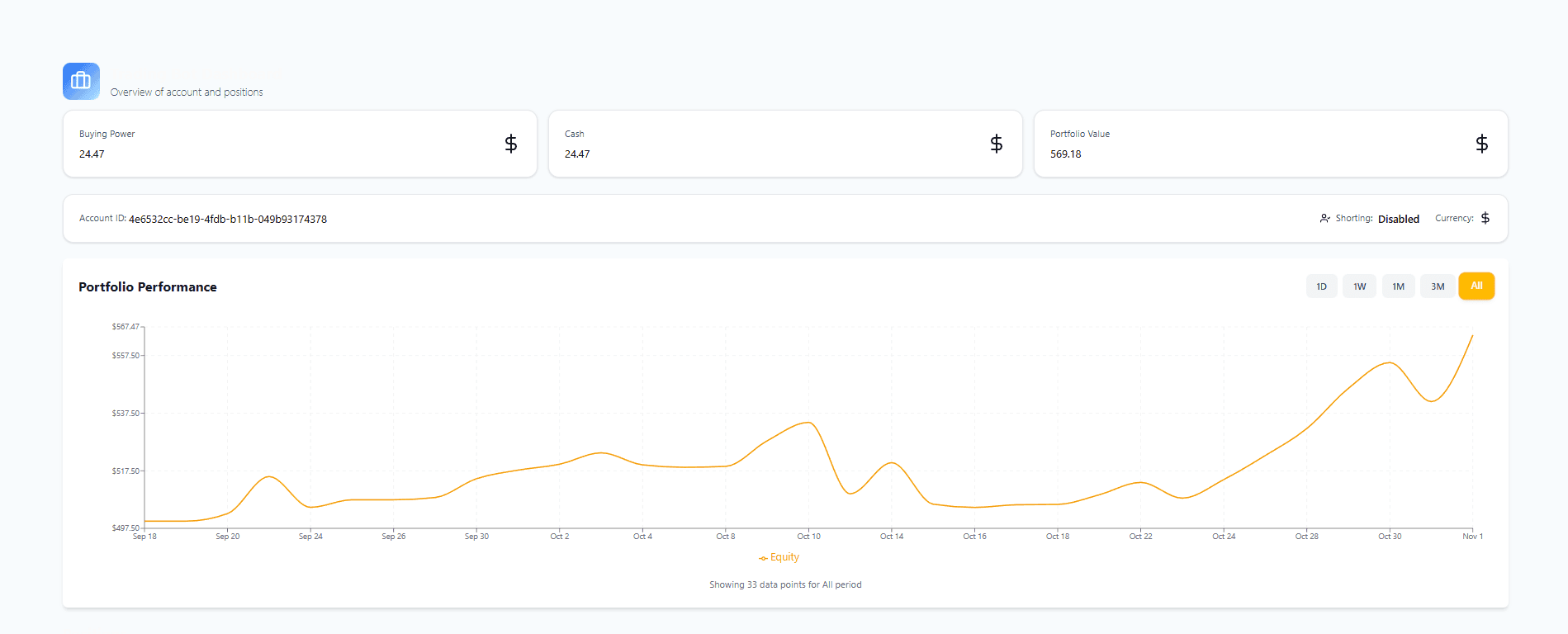The height and width of the screenshot is (634, 1568).
Task: Click the blue briefcase portfolio icon
Action: coord(81,81)
